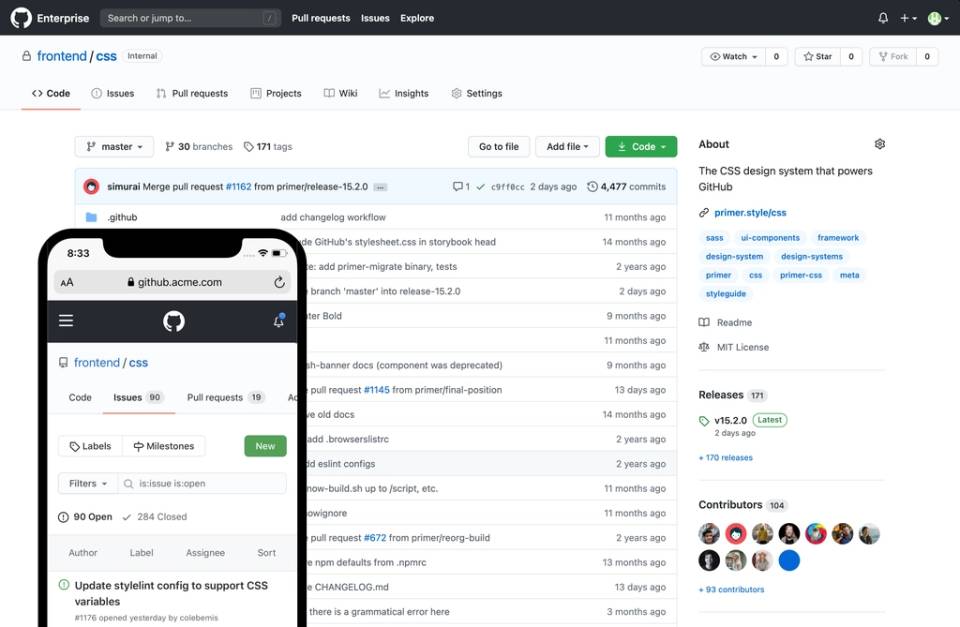Image resolution: width=960 pixels, height=627 pixels.
Task: Open the Insights tab
Action: [x=404, y=94]
